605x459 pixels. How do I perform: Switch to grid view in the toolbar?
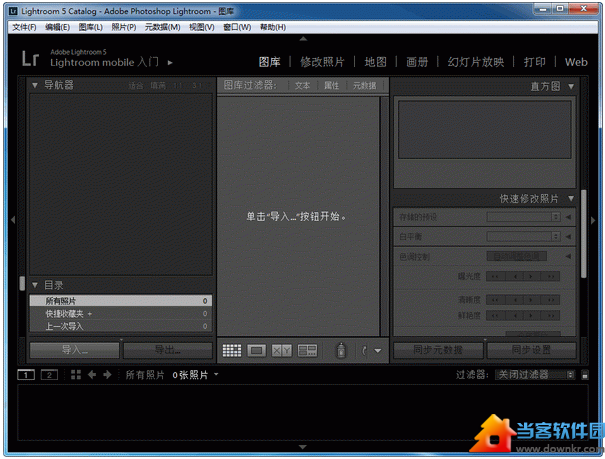[232, 350]
